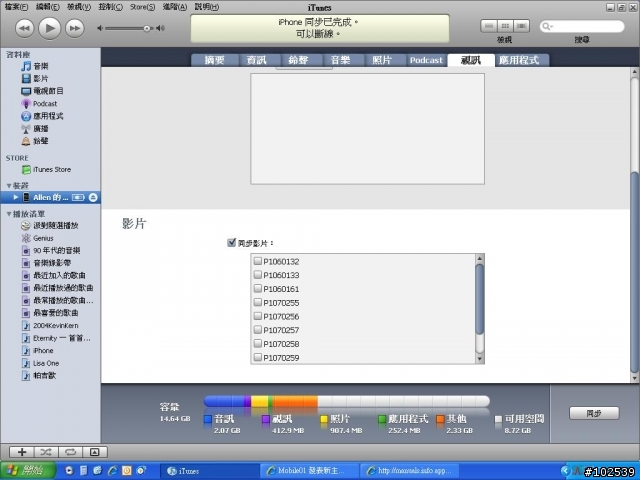Open the Windows Start button
Screen dimensions: 640x480
click(28, 471)
